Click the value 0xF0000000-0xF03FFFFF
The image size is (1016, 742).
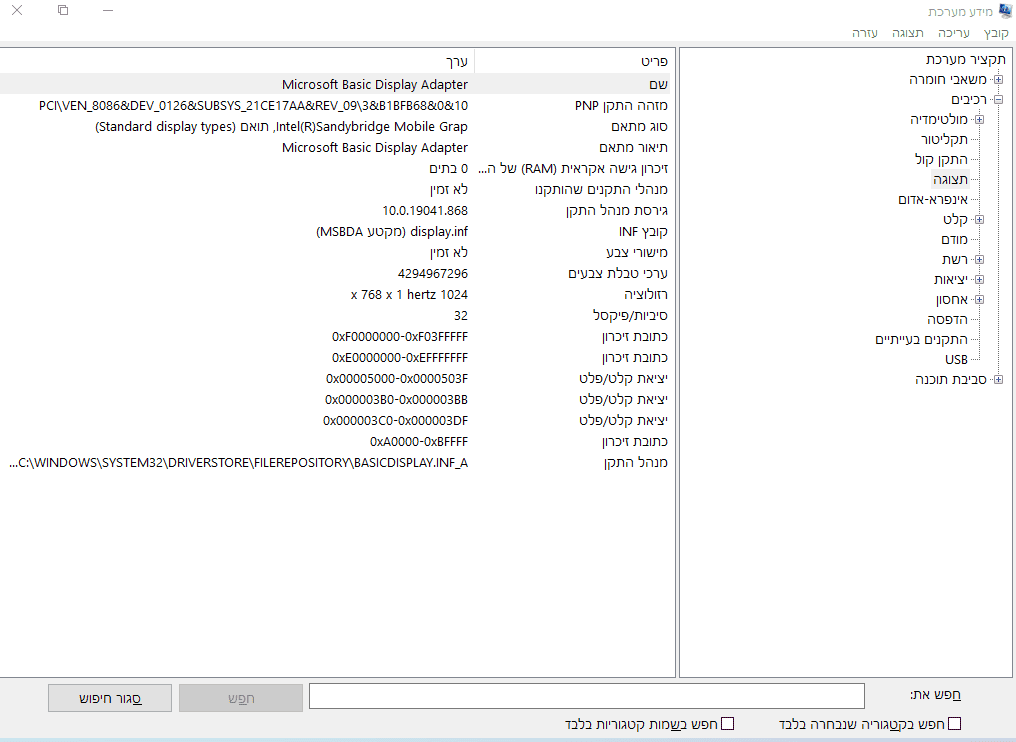400,336
